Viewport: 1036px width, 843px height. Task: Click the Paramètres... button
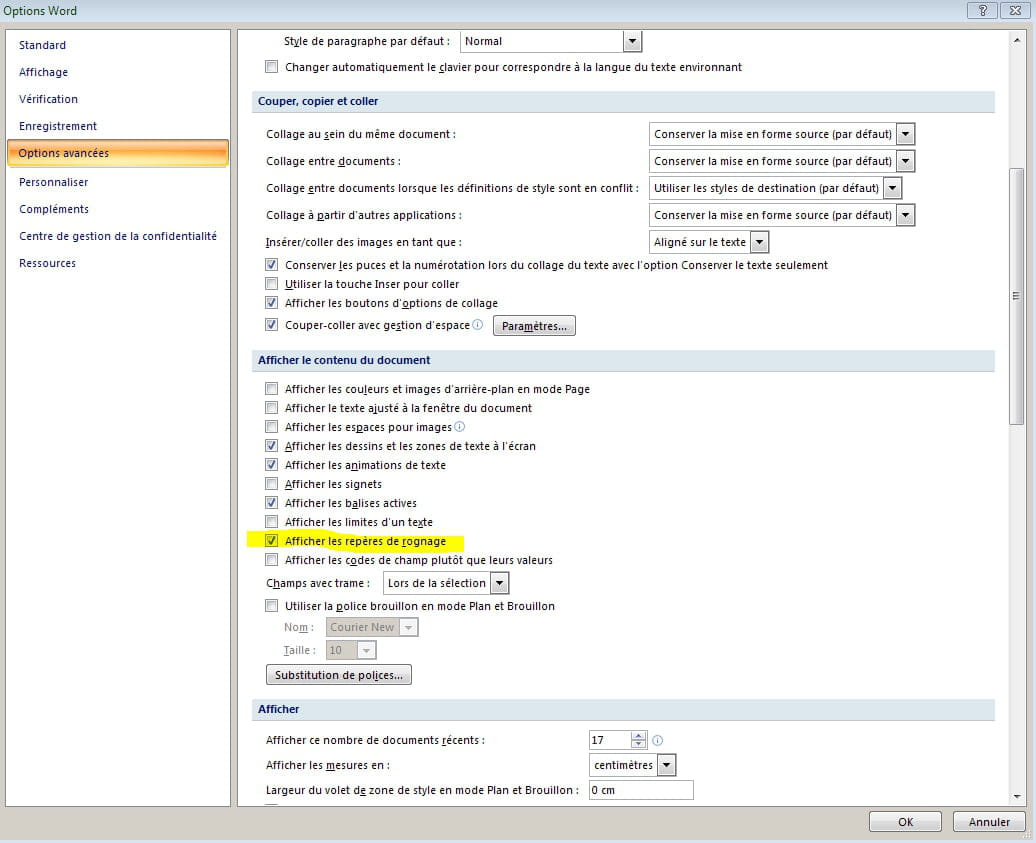click(534, 326)
